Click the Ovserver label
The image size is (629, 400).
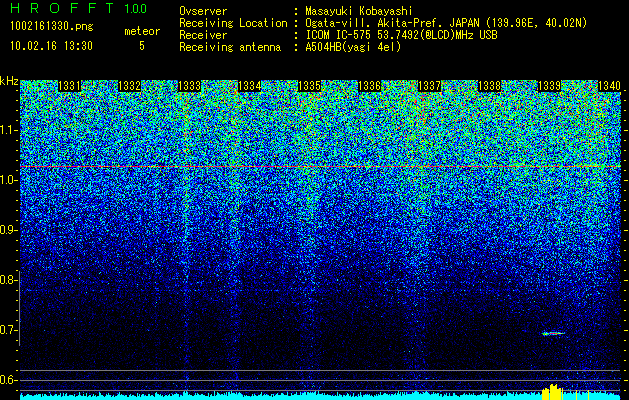203,11
